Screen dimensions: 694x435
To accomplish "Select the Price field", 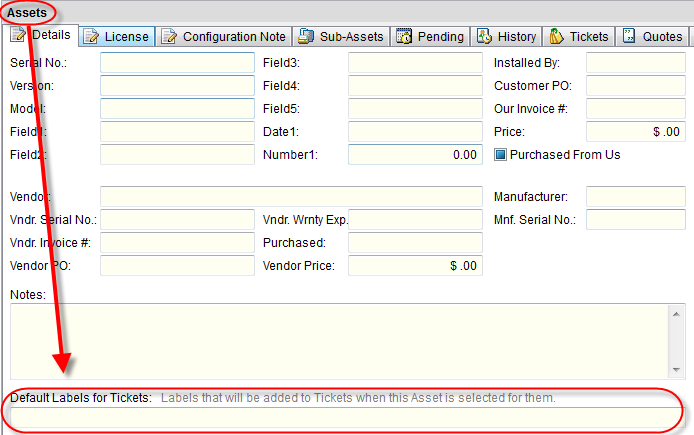I will [635, 132].
